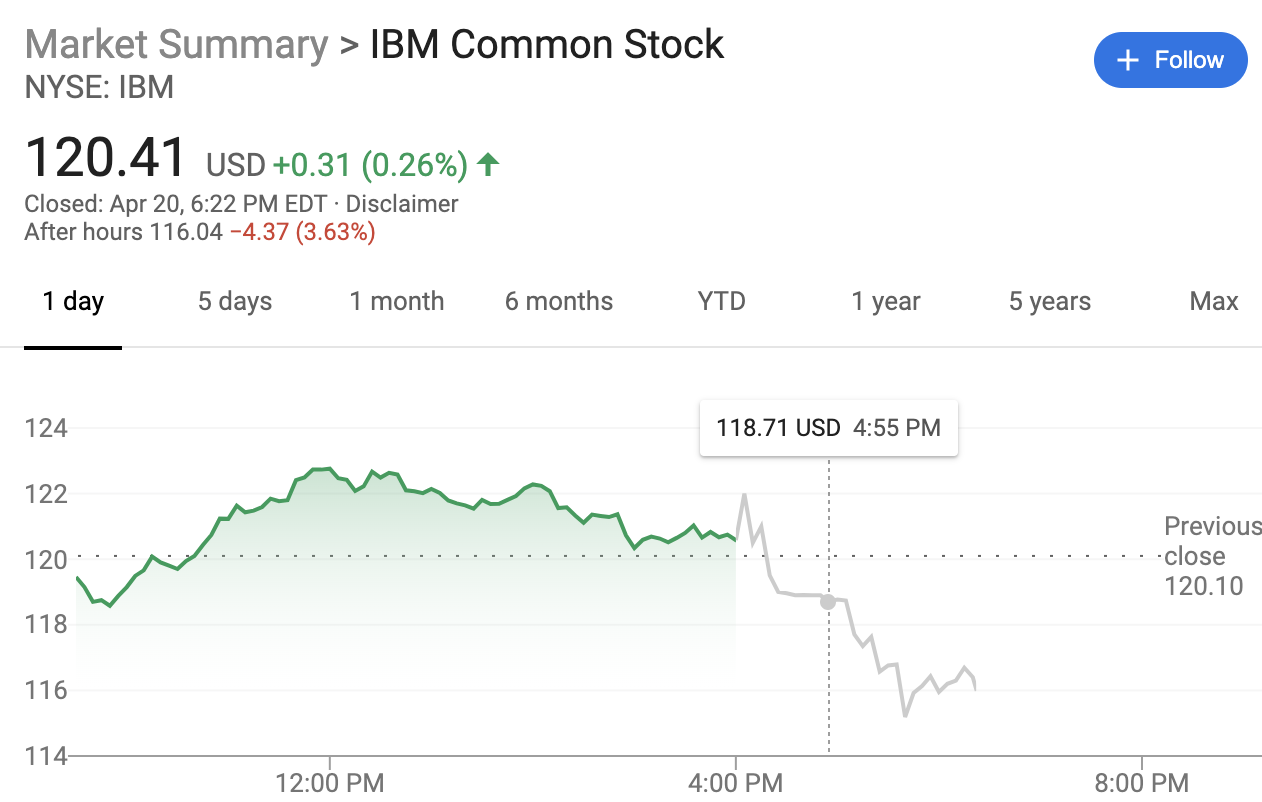This screenshot has width=1262, height=802.
Task: Select the 1 day range tab
Action: click(x=73, y=301)
